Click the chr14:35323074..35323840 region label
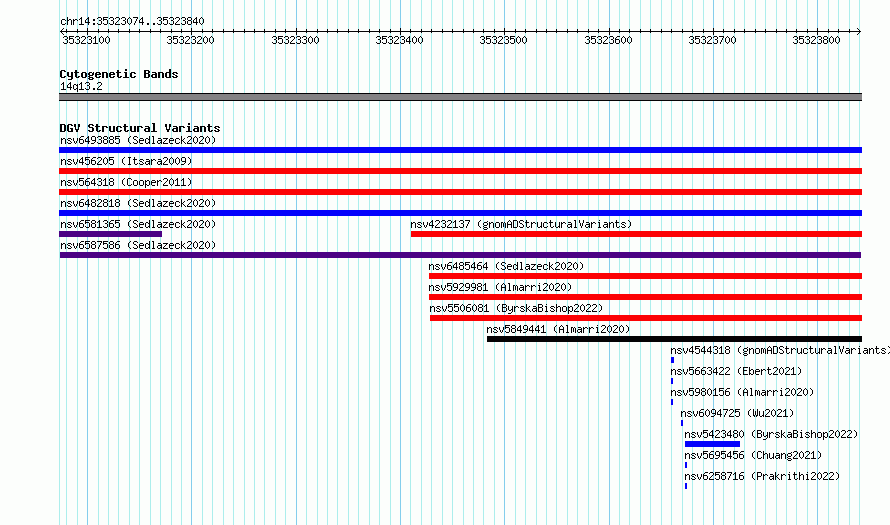The image size is (890, 525). [x=132, y=21]
